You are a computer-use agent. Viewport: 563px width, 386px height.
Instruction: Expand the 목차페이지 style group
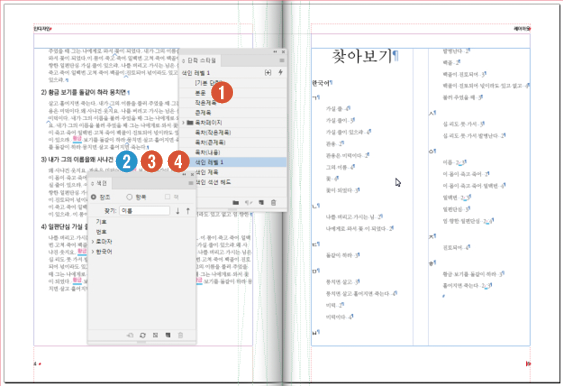183,122
